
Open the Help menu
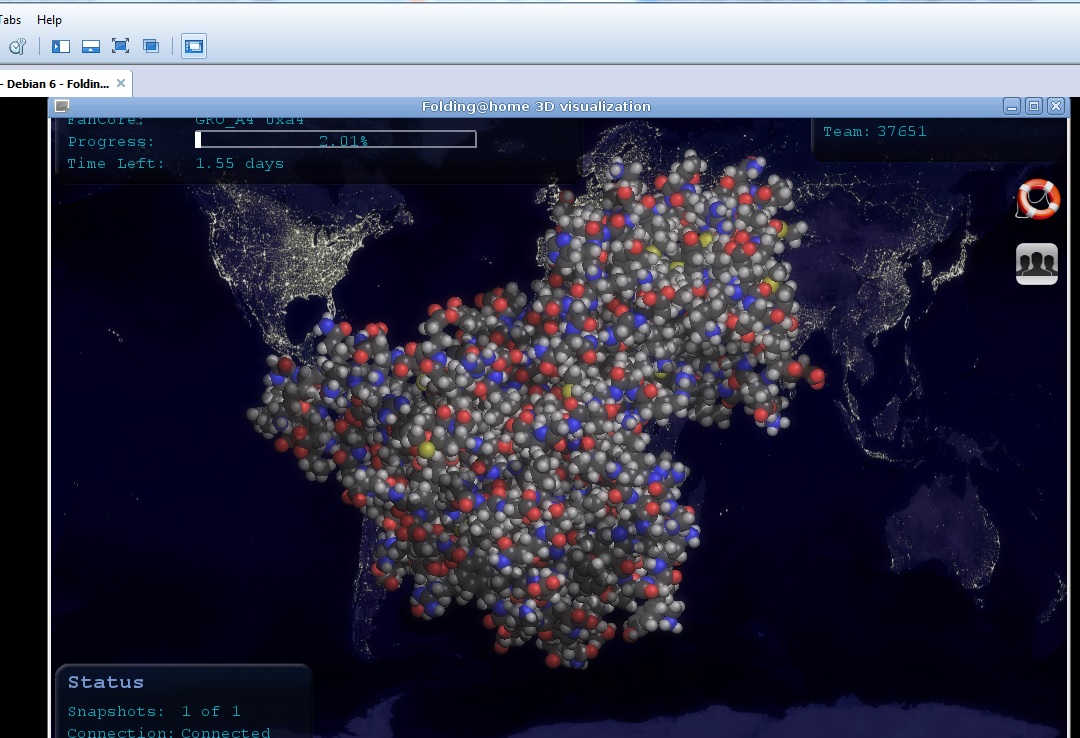tap(49, 20)
